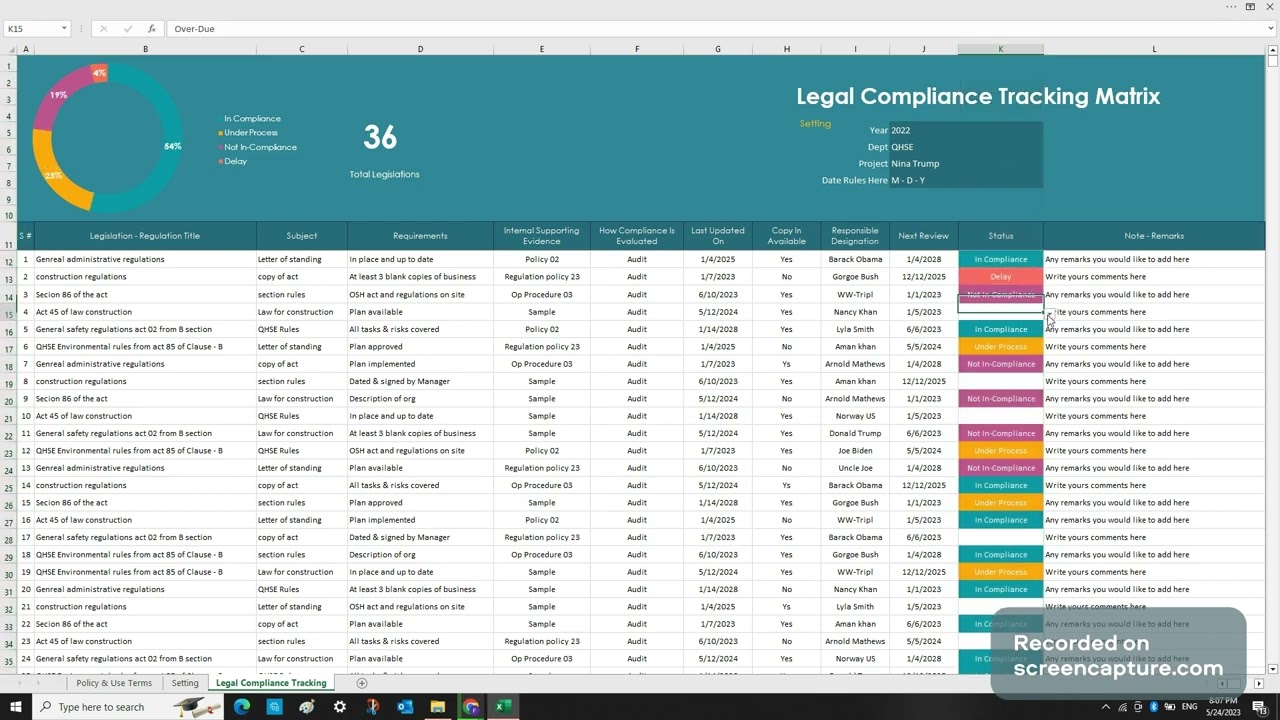
Task: Select column B header
Action: click(145, 49)
